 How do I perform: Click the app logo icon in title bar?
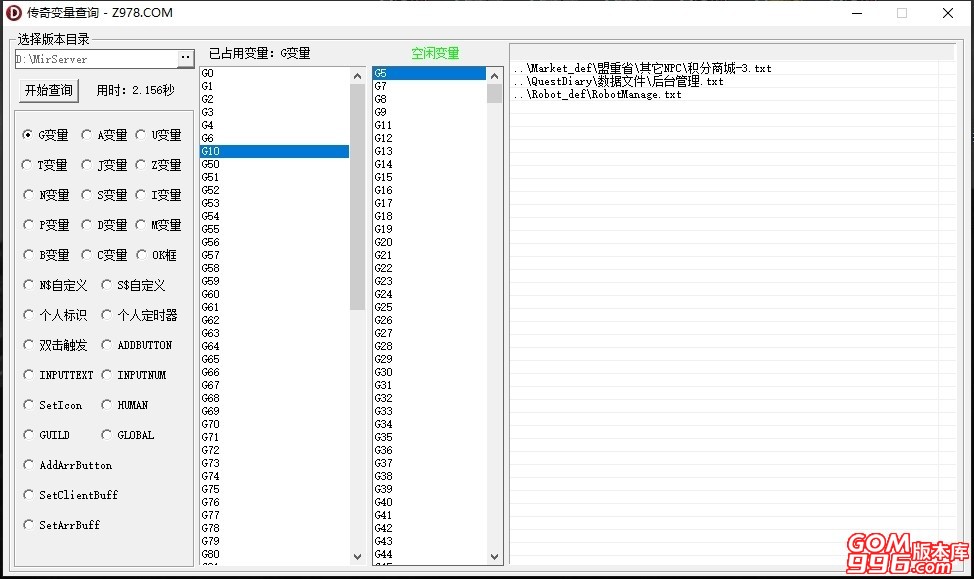[x=13, y=12]
